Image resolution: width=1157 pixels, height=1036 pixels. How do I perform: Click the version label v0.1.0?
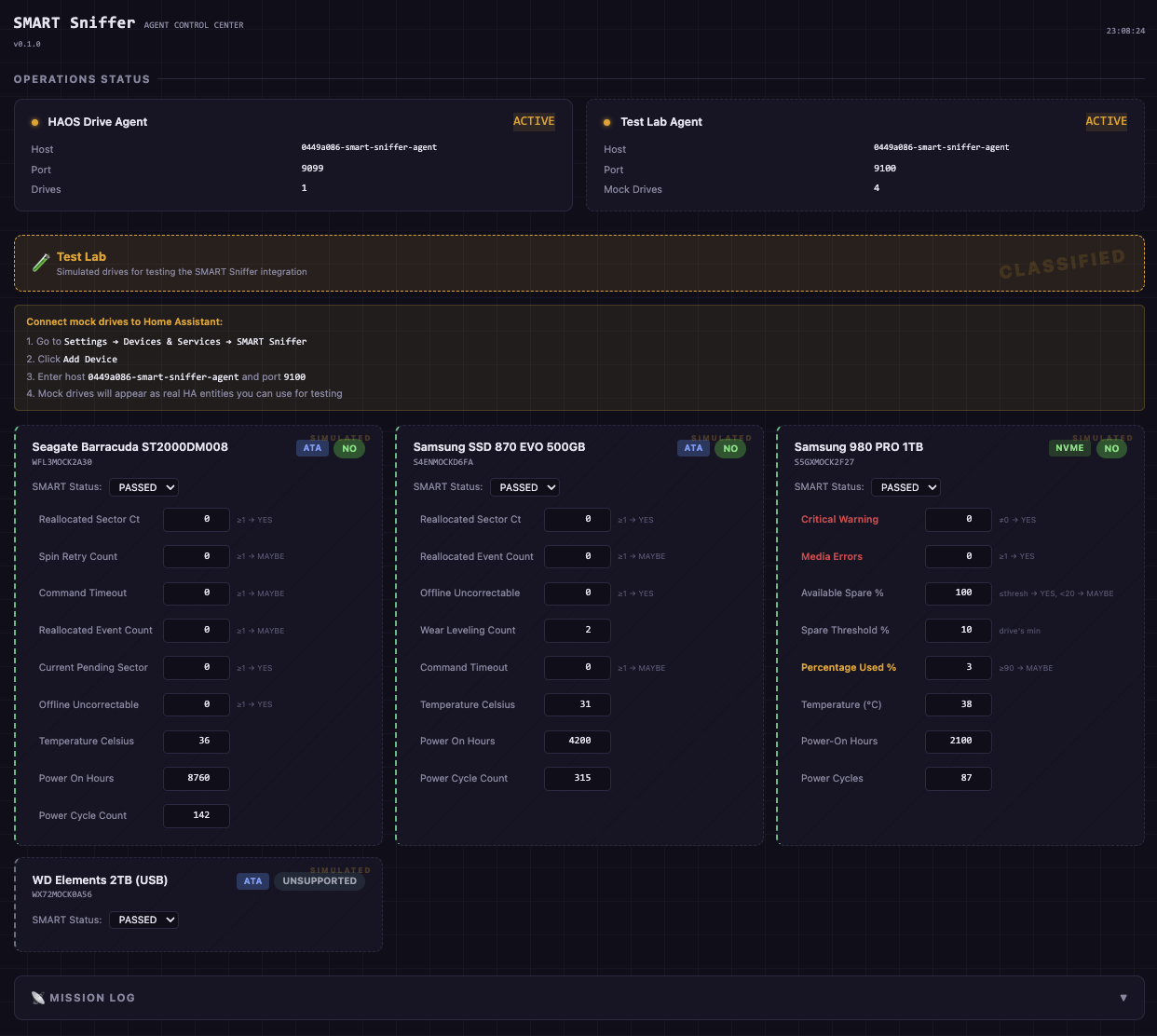click(x=27, y=44)
